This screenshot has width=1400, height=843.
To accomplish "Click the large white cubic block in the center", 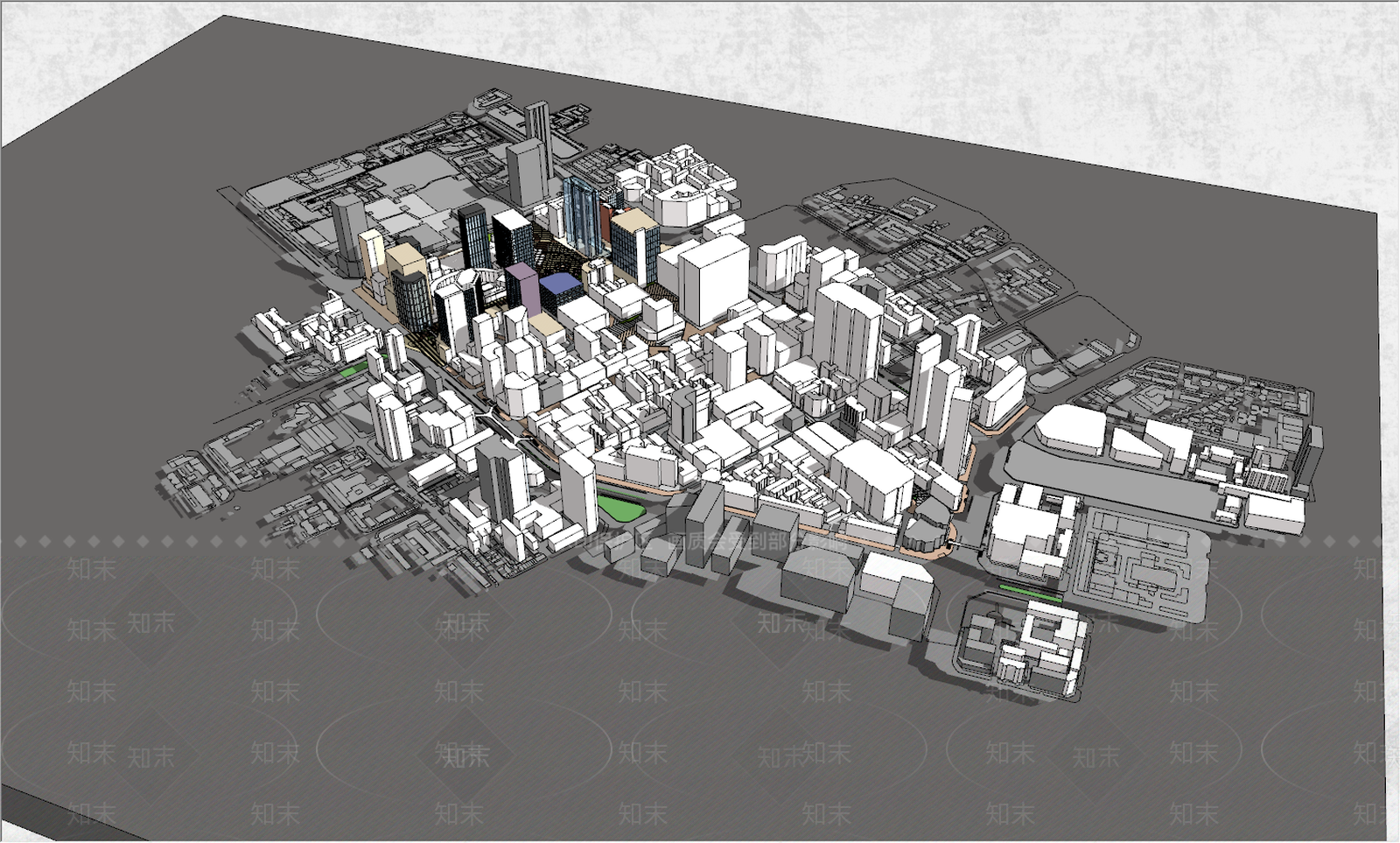I will click(713, 280).
